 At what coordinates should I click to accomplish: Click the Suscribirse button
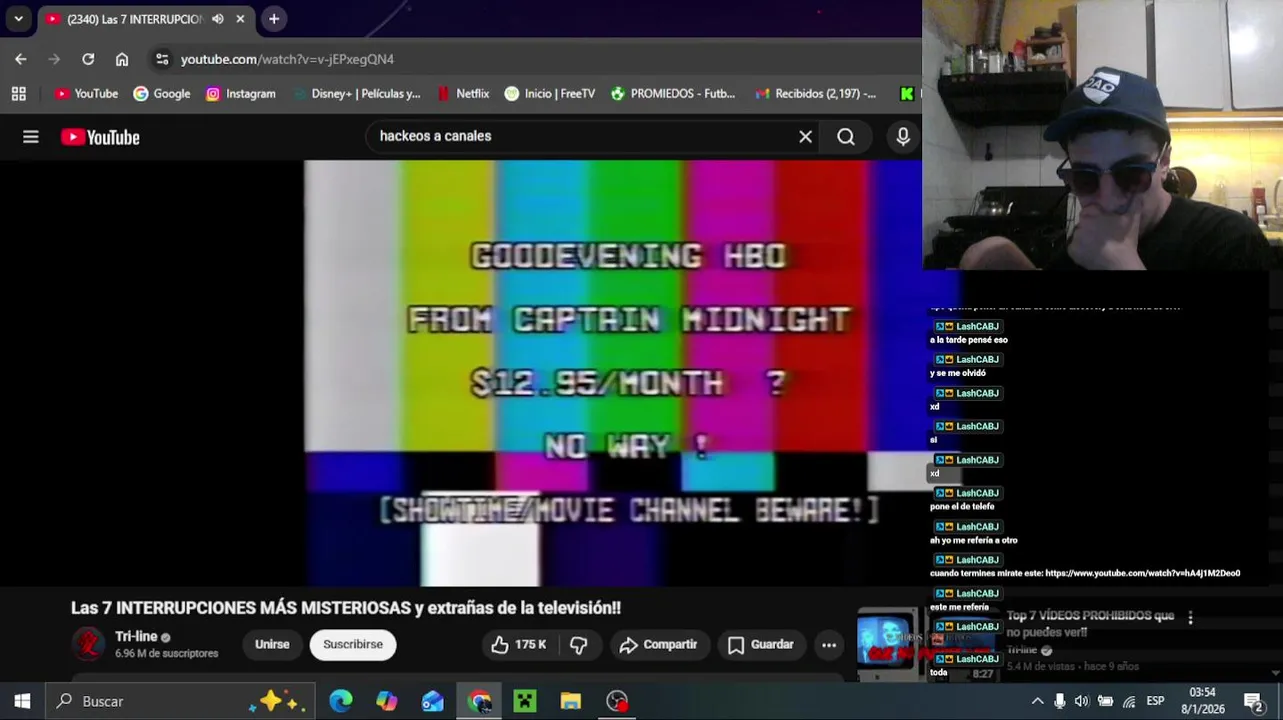click(x=353, y=644)
